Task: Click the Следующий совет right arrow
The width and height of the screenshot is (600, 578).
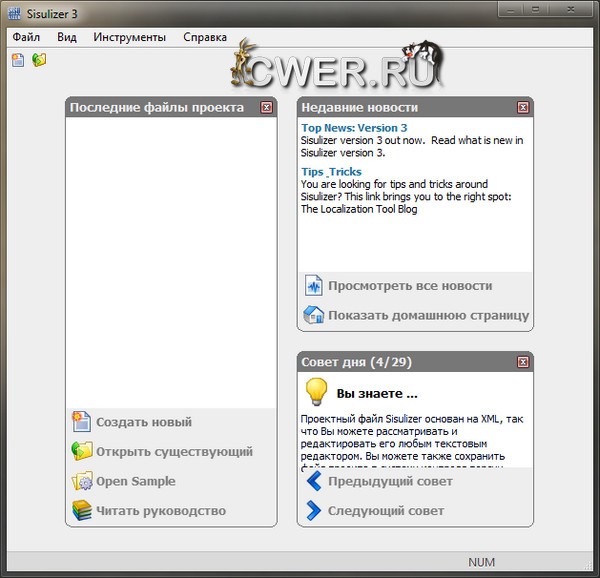Action: (x=314, y=510)
